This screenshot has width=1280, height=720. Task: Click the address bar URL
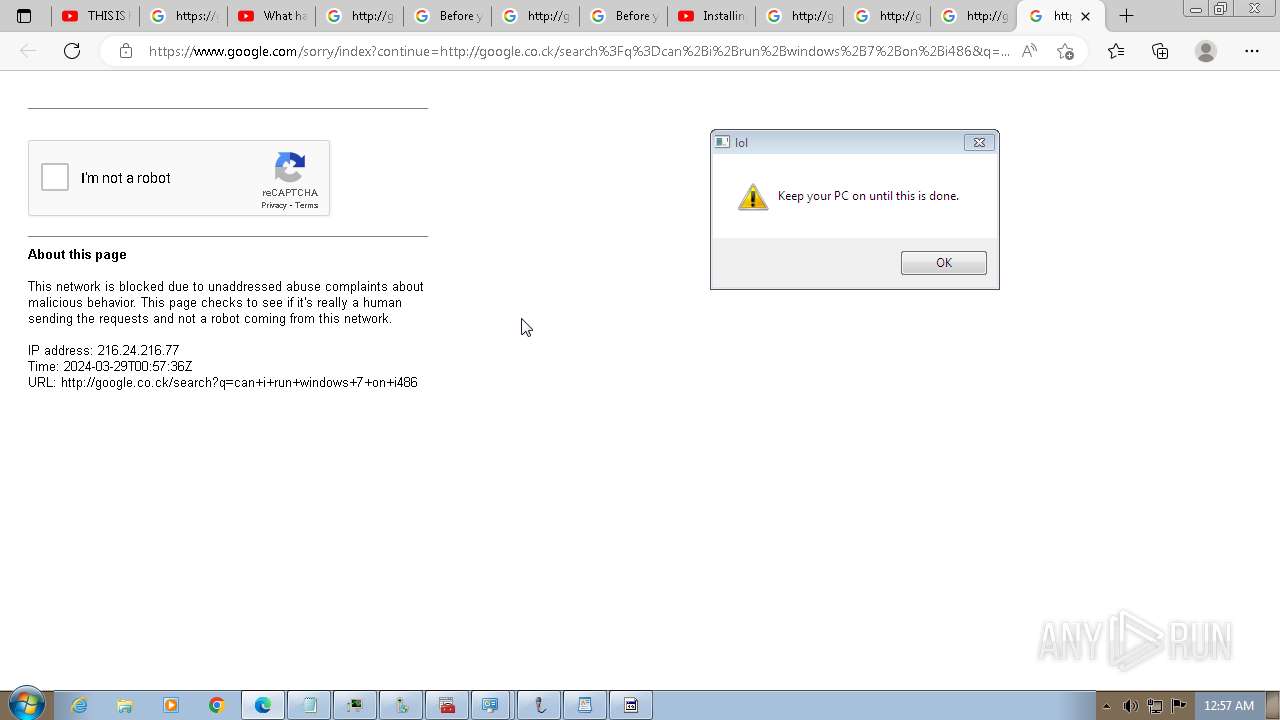(579, 51)
